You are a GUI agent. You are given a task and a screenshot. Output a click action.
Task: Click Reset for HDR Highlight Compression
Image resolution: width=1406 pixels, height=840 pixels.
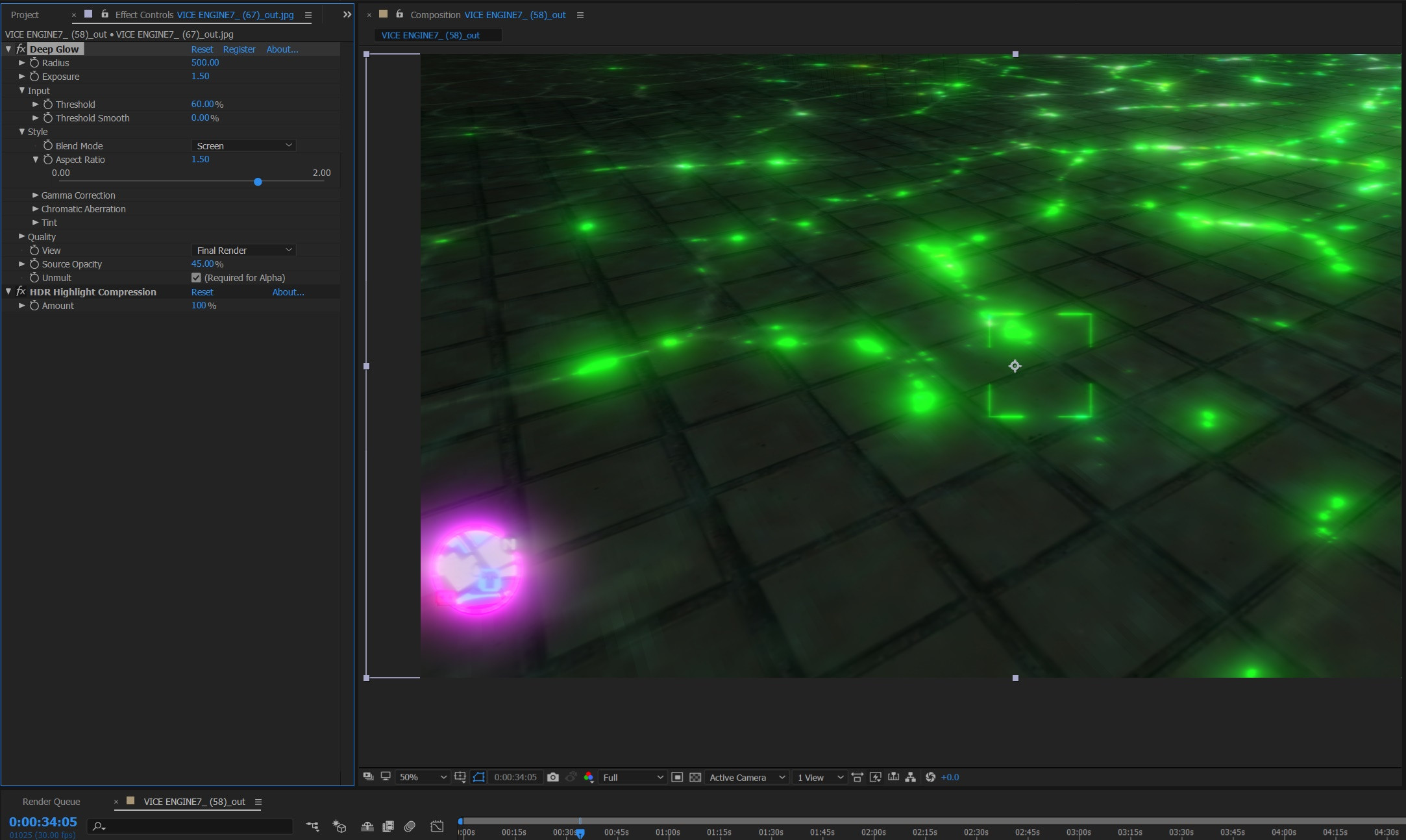point(202,292)
